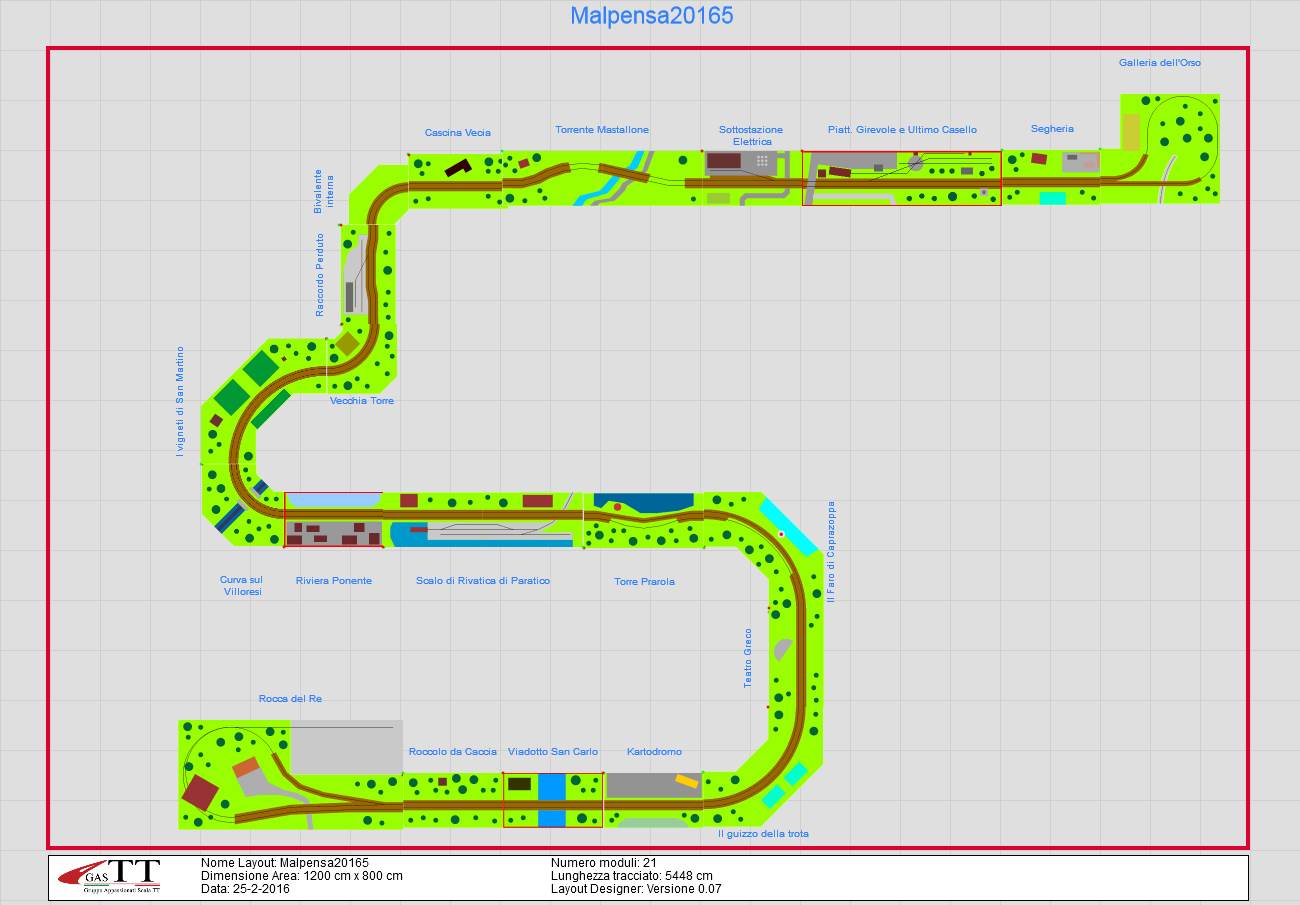Click the Bivalente interna vertical label
The image size is (1300, 905).
pyautogui.click(x=324, y=190)
